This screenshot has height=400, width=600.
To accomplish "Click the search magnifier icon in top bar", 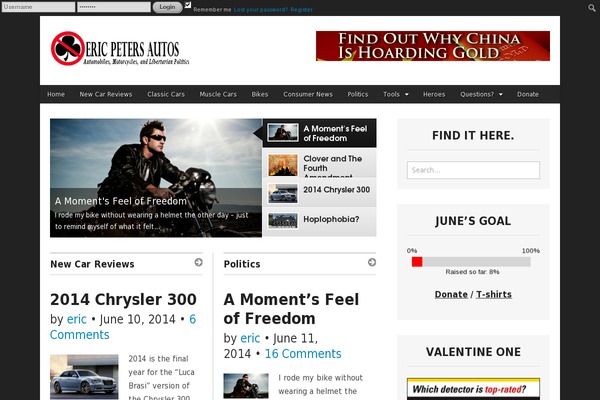I will click(x=592, y=7).
